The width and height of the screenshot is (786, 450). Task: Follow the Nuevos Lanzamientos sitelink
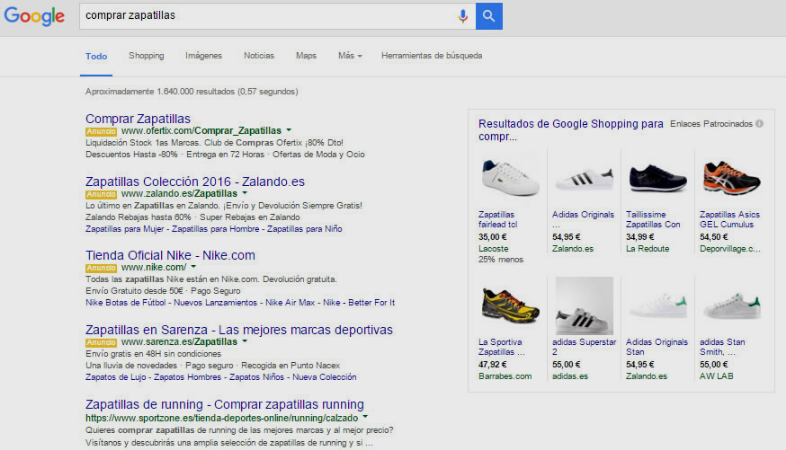[x=215, y=303]
